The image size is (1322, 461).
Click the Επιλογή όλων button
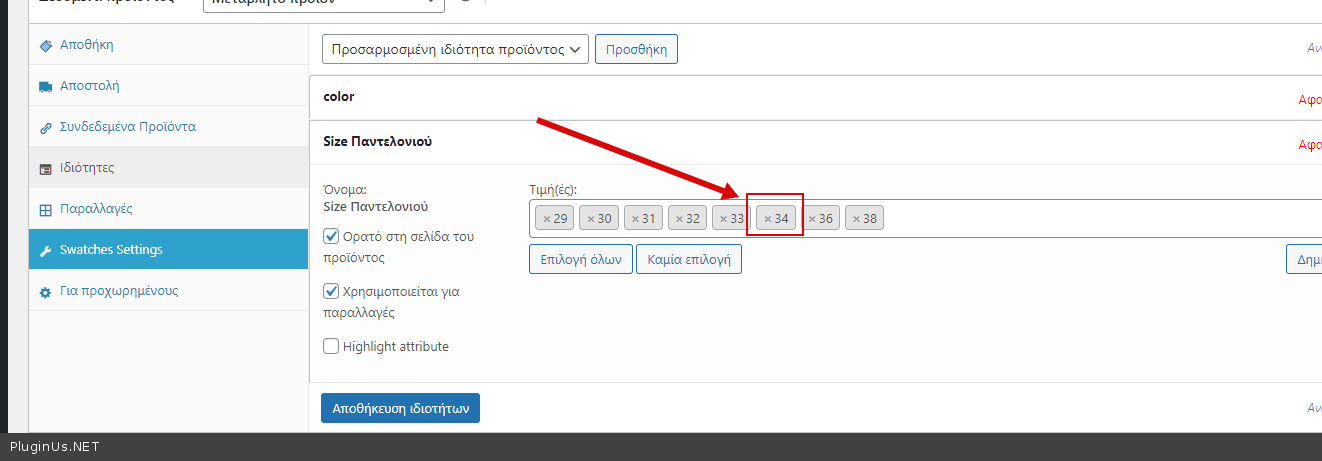click(x=581, y=260)
